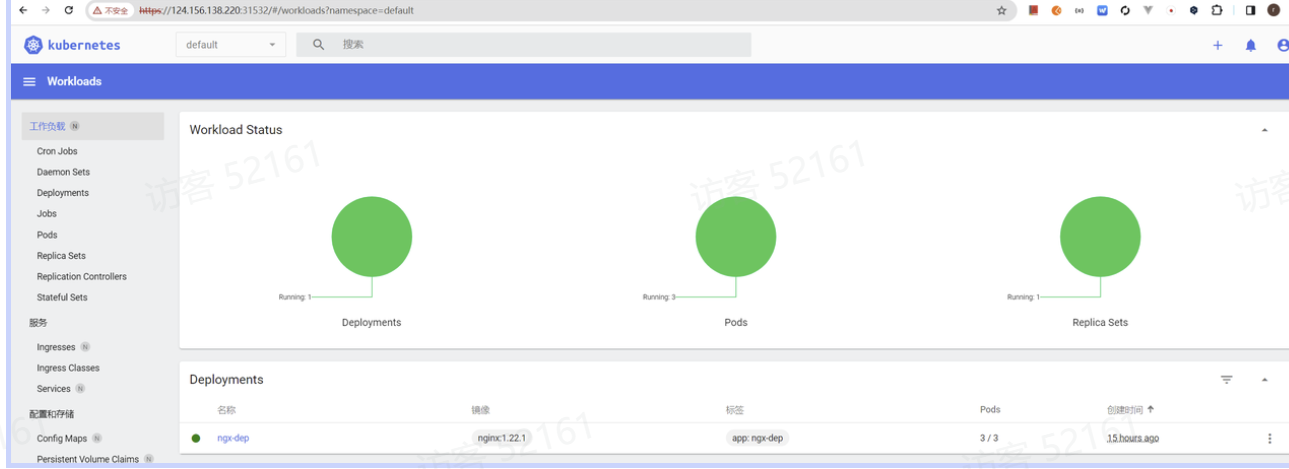This screenshot has width=1289, height=469.
Task: Open the notifications bell icon
Action: tap(1250, 45)
